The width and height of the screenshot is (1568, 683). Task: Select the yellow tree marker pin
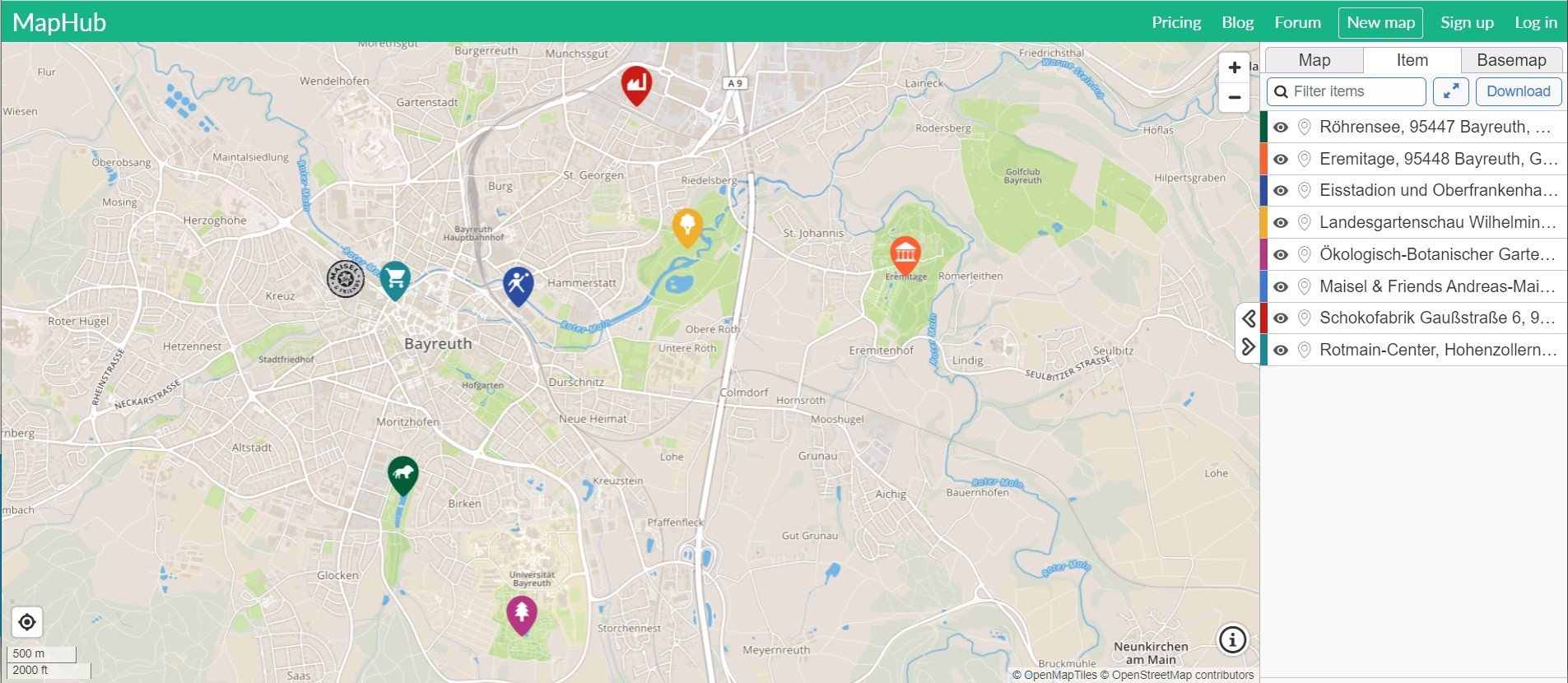pyautogui.click(x=687, y=227)
